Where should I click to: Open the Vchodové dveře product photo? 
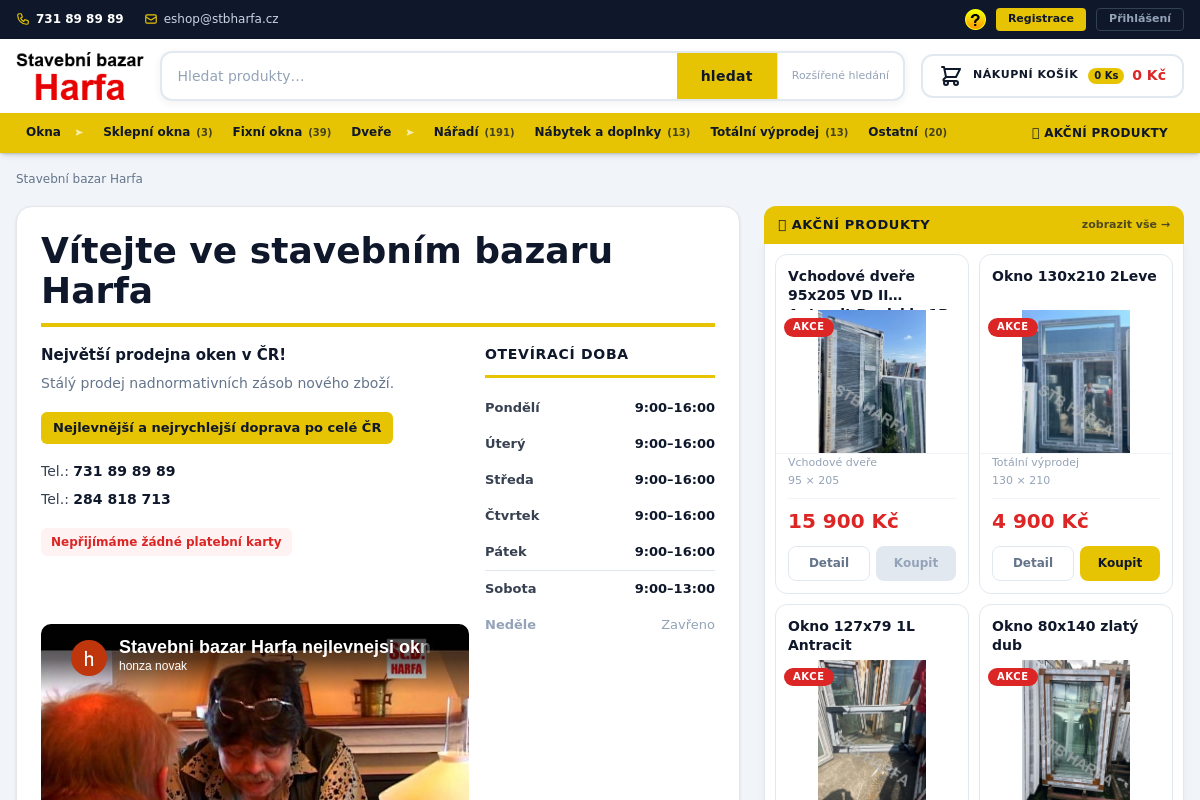click(872, 382)
